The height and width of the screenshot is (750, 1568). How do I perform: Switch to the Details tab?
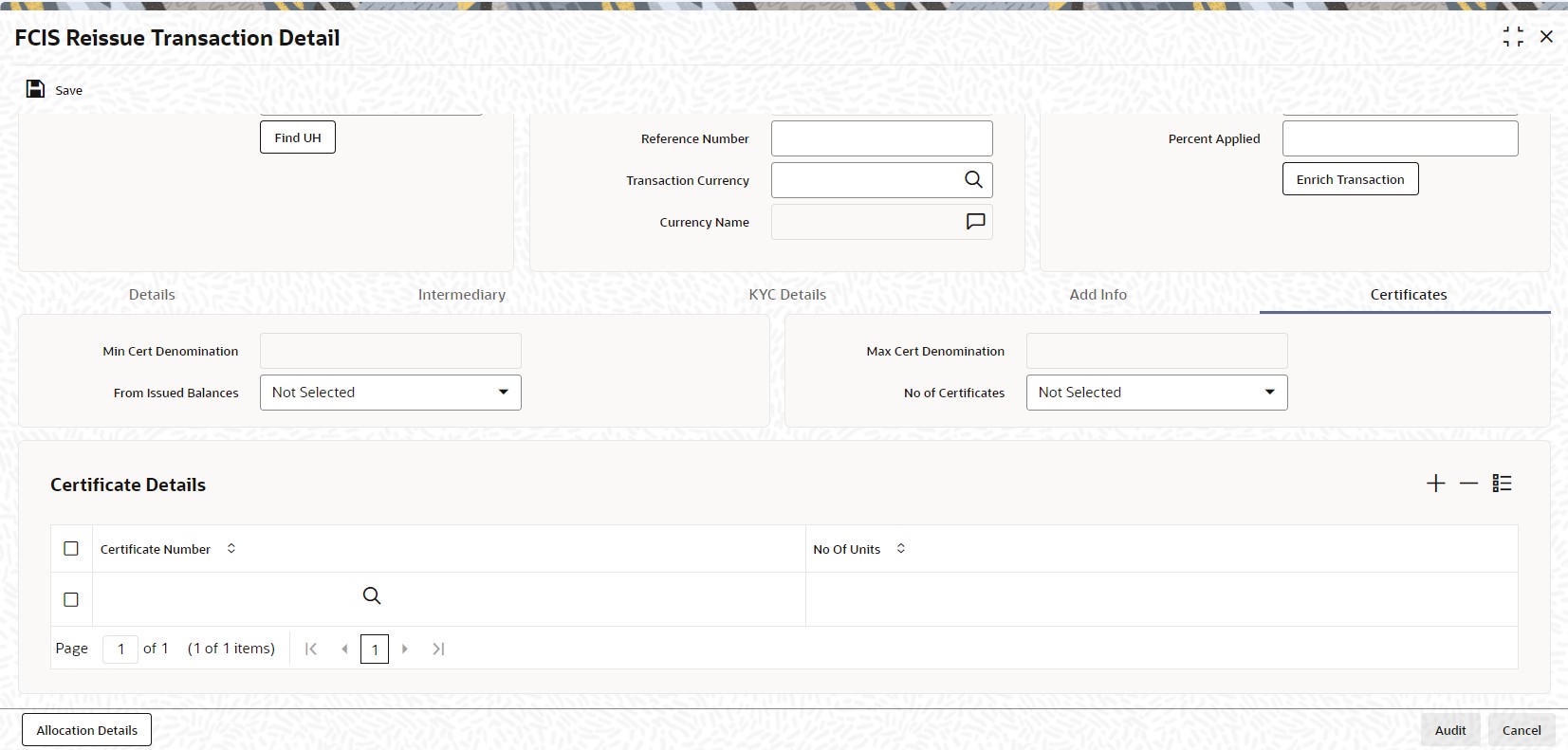pyautogui.click(x=152, y=295)
